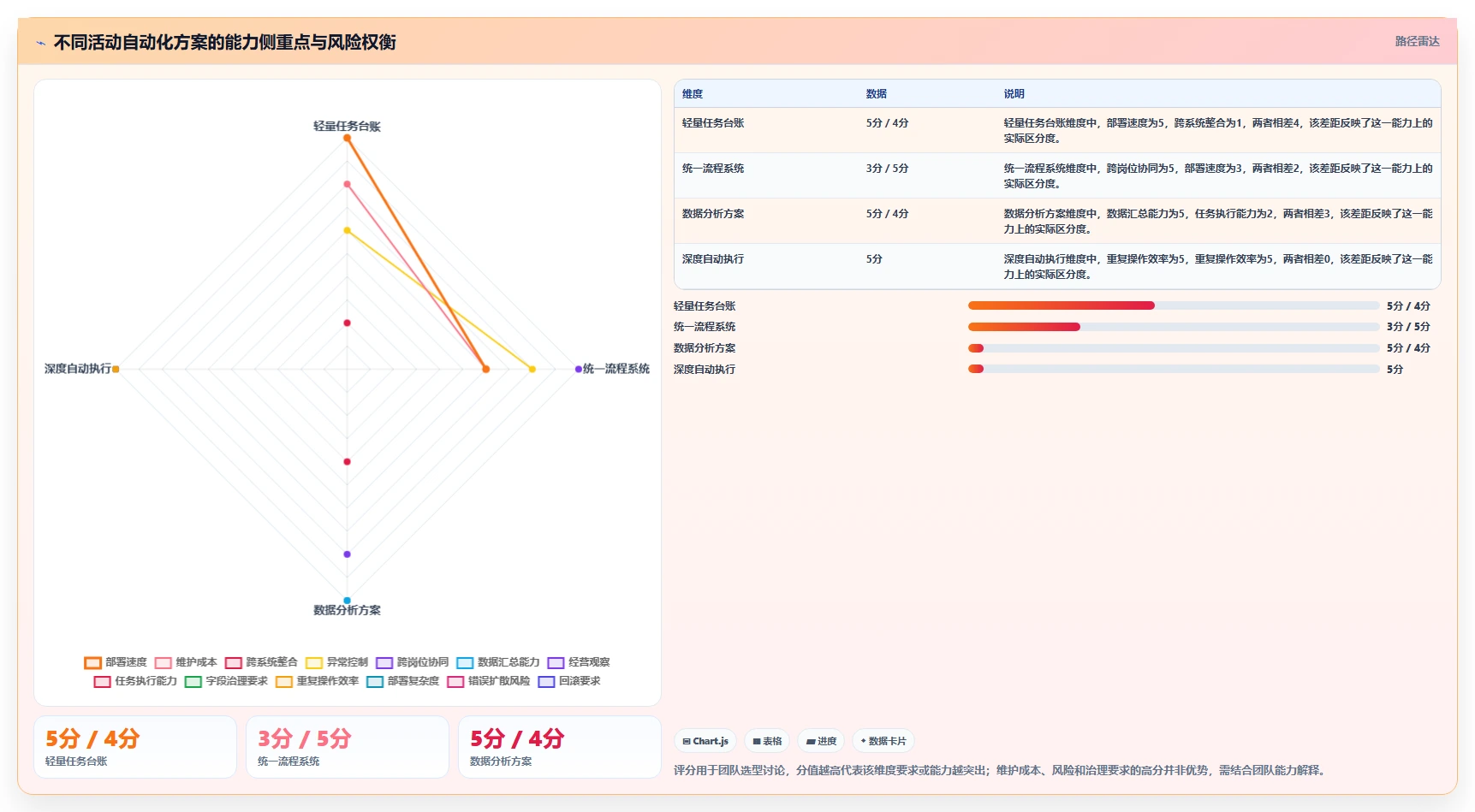Click the 部署复杂度 legend swatch
Image resolution: width=1475 pixels, height=812 pixels.
375,682
